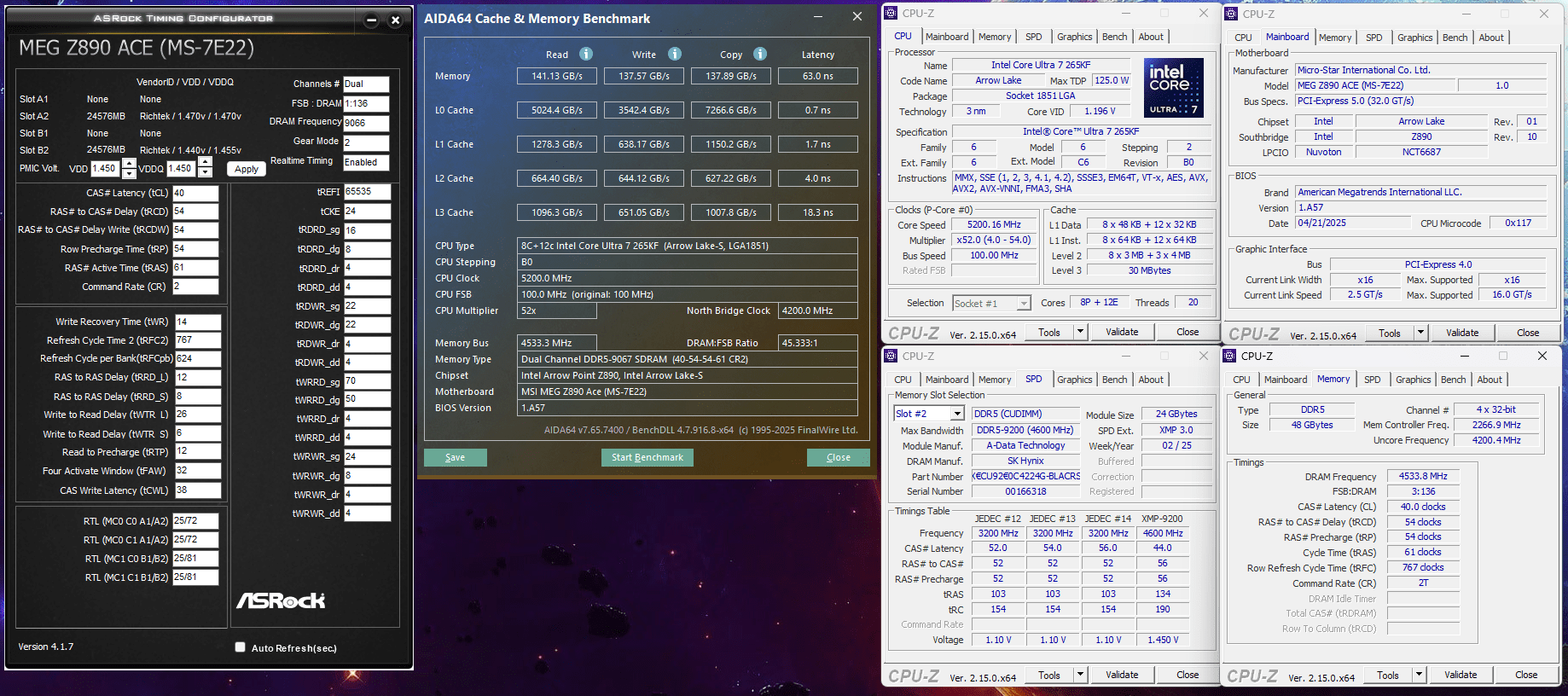Switch to Mainboard tab in CPU-Z CPU window

(x=947, y=37)
